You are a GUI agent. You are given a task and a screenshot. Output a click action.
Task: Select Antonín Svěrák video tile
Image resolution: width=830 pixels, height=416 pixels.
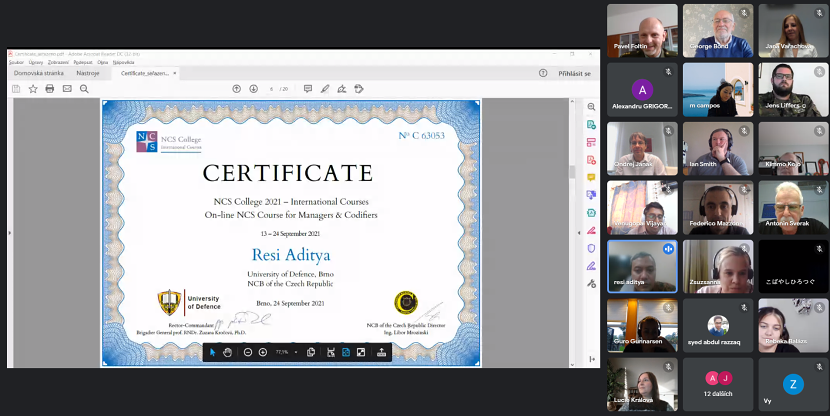(x=793, y=207)
